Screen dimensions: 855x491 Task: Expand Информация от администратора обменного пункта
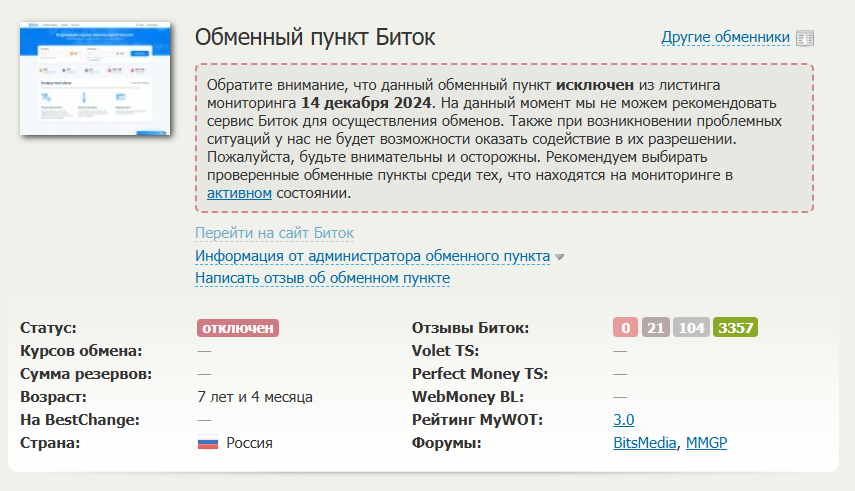372,256
